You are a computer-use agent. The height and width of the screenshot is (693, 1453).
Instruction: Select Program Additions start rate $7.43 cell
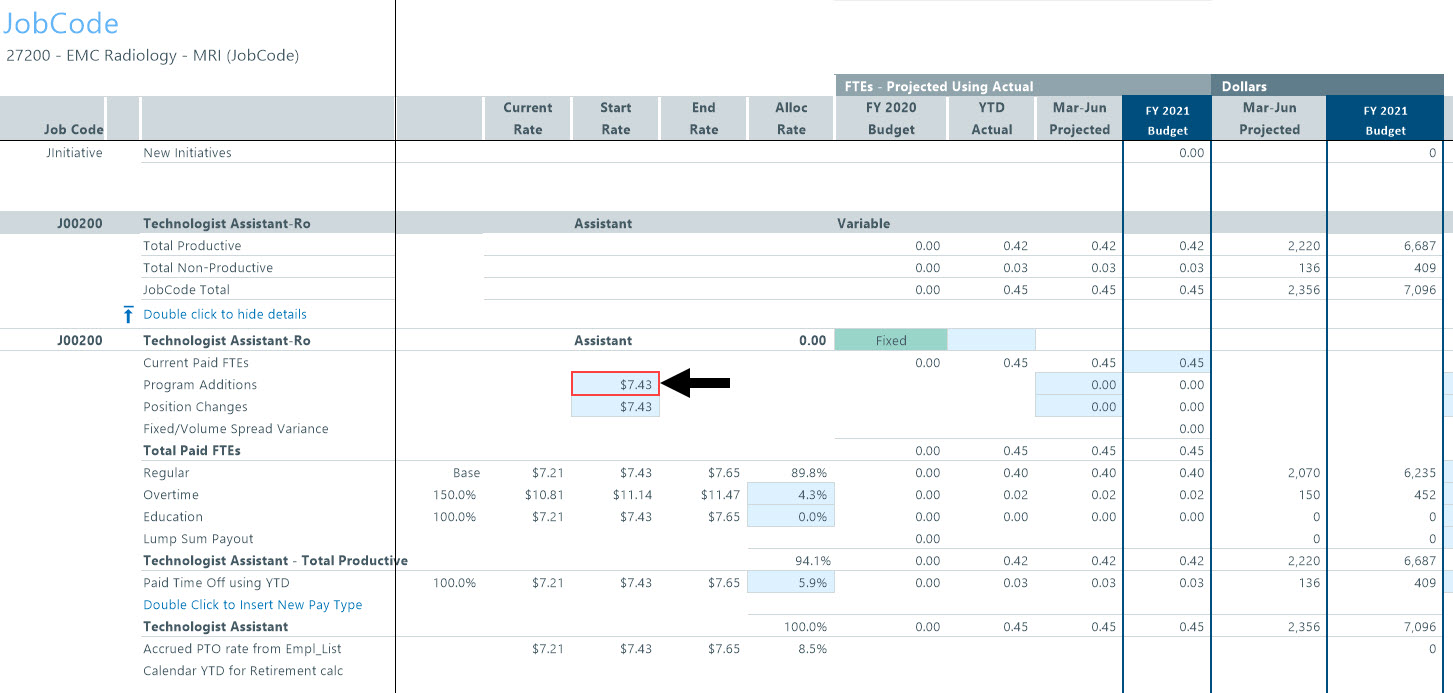[615, 385]
